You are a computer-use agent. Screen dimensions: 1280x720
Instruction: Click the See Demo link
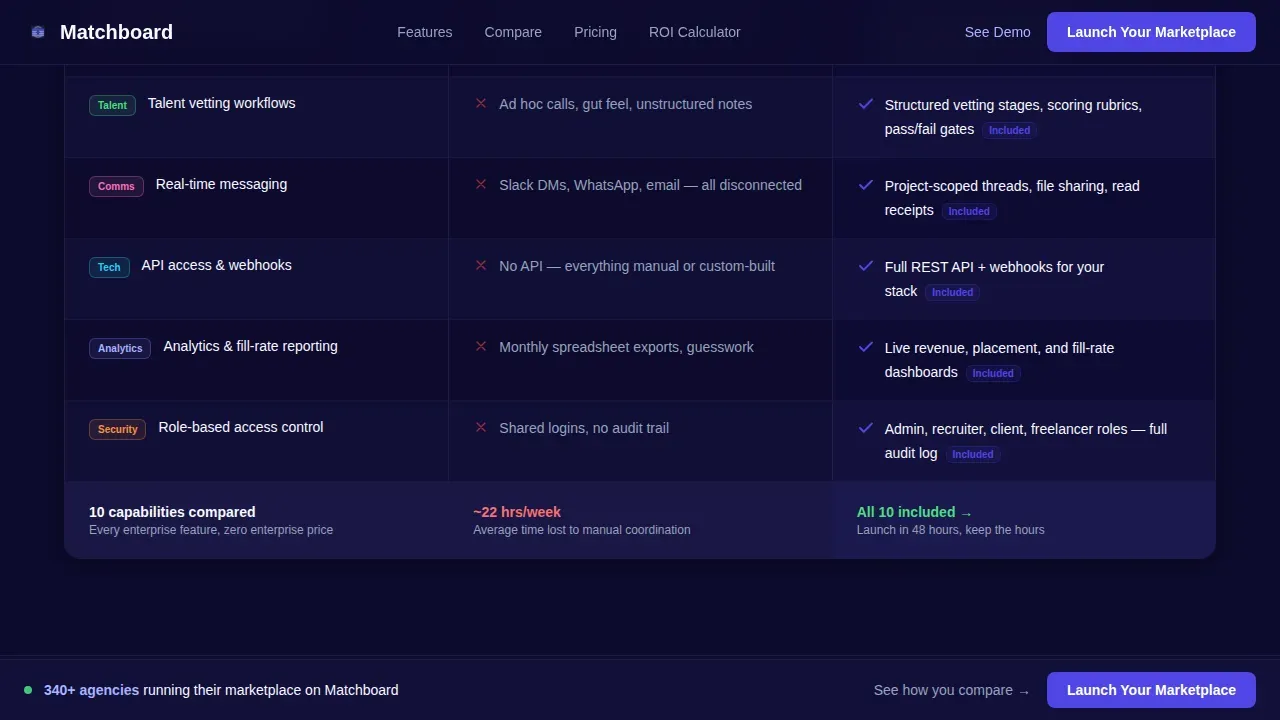(997, 32)
